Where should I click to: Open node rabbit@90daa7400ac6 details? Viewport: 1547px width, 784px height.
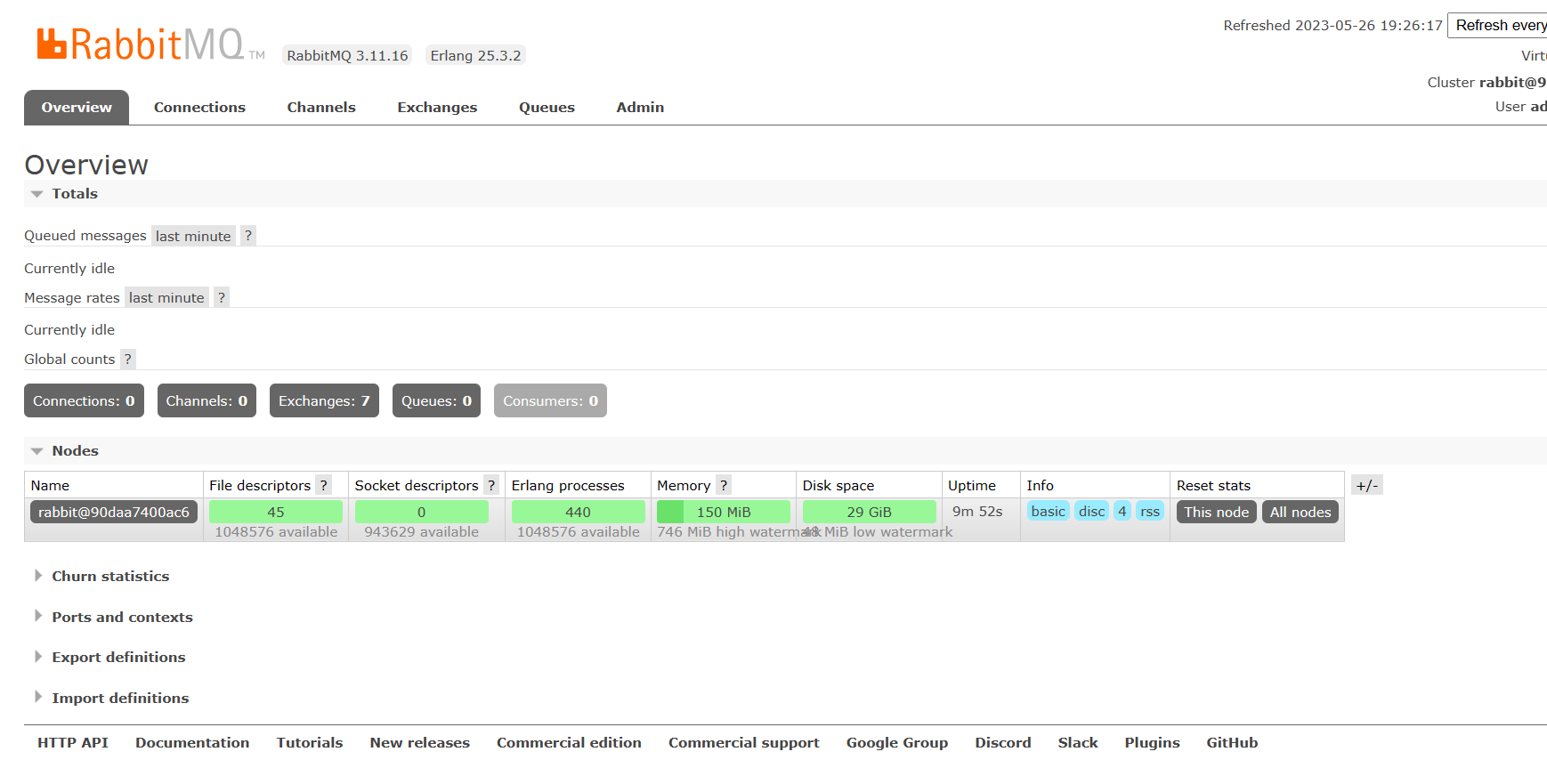click(114, 512)
